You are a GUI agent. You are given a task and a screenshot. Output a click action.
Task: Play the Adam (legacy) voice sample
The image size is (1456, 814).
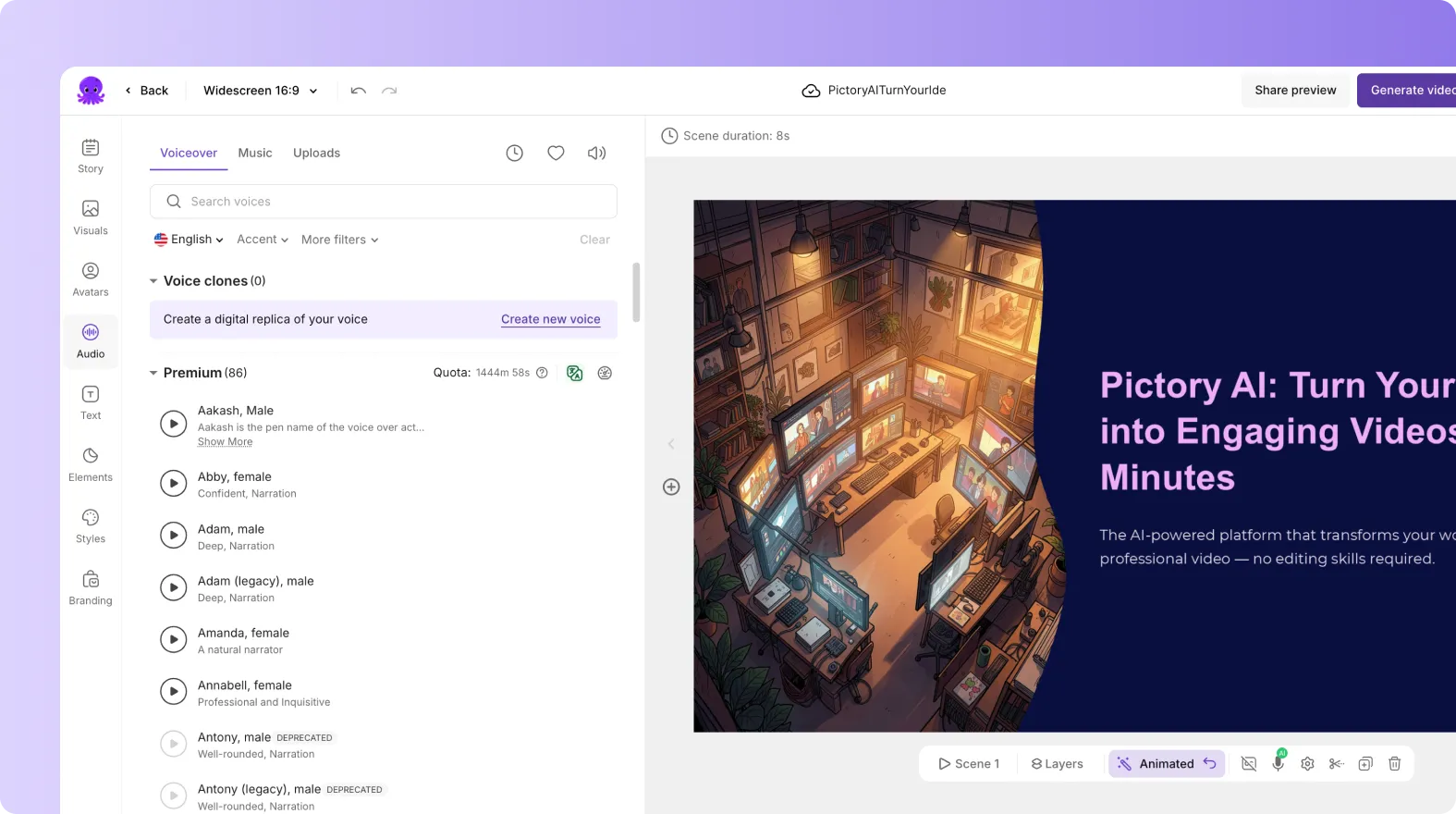[x=174, y=587]
